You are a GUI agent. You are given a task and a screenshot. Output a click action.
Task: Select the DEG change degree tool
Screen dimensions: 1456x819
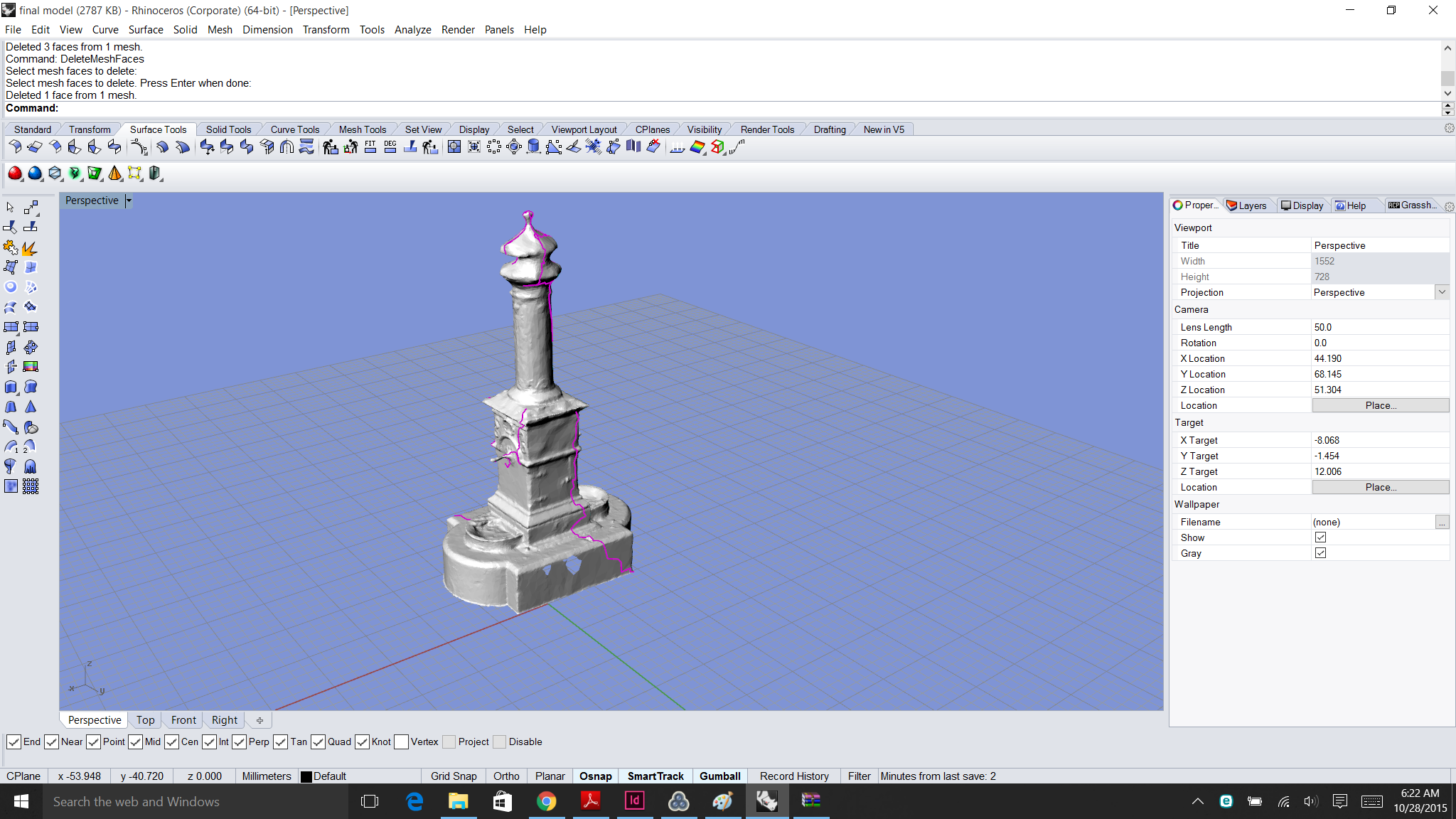390,146
